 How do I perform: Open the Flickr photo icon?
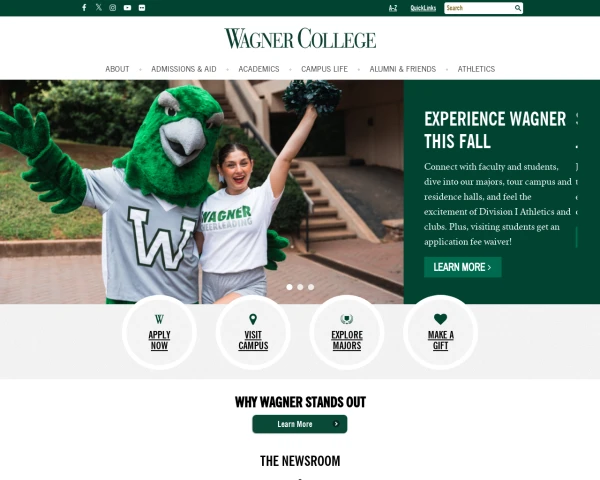142,8
